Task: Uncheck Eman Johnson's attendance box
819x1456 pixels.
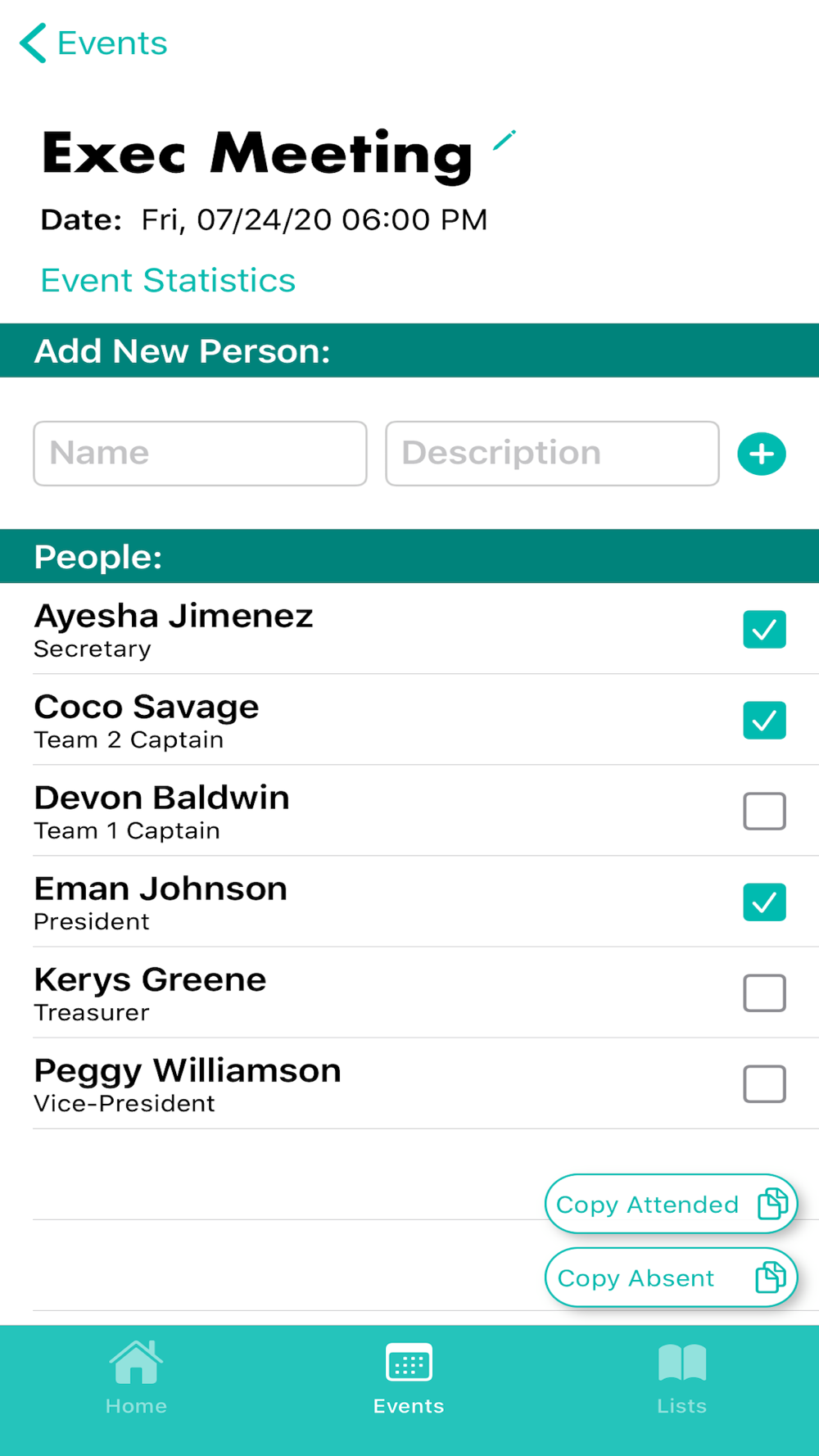Action: 764,902
